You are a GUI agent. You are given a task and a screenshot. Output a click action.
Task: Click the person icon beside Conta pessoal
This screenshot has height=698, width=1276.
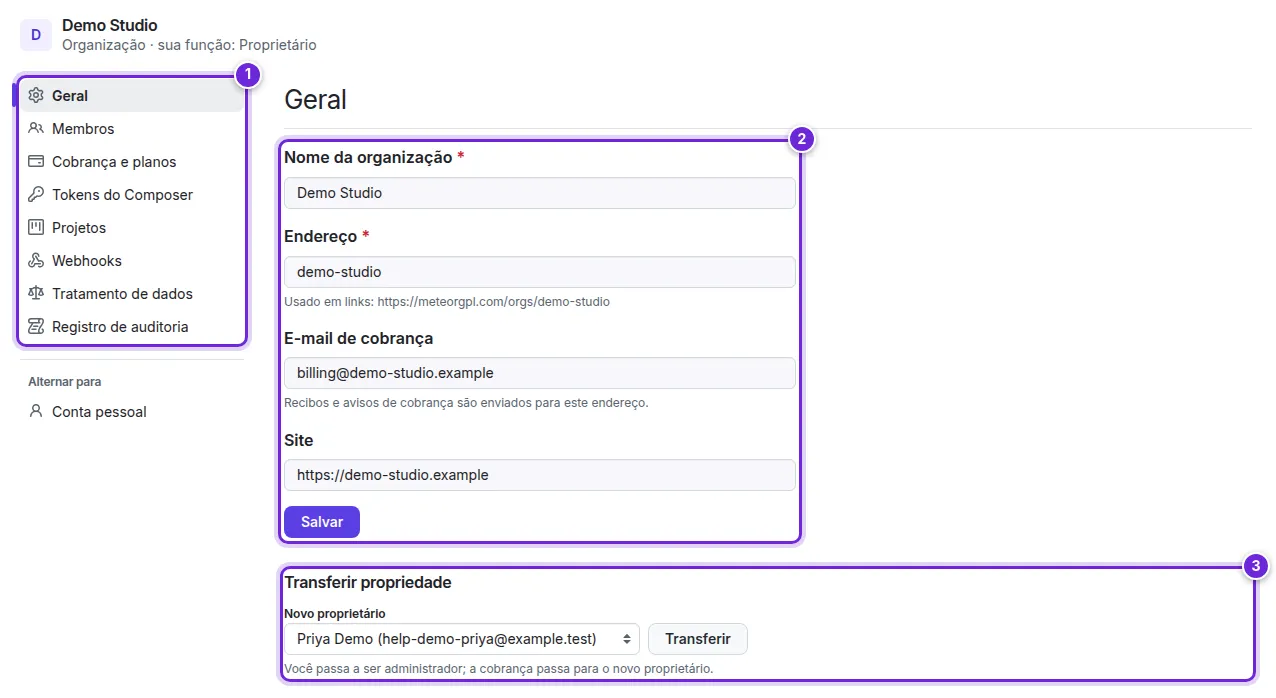pos(36,412)
